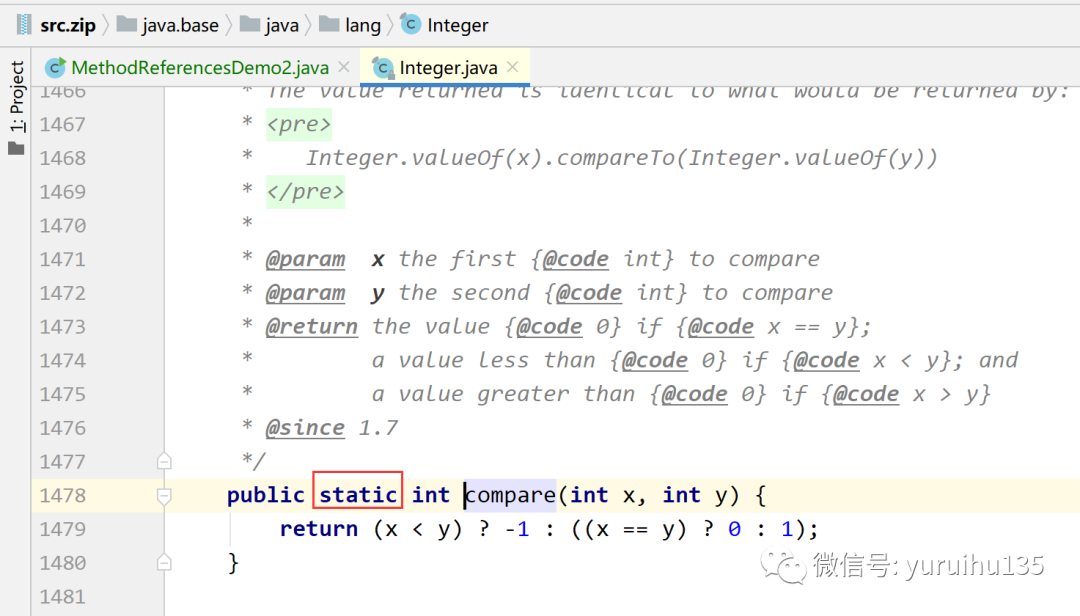Click line number 1471 in gutter
The width and height of the screenshot is (1080, 616).
point(63,260)
